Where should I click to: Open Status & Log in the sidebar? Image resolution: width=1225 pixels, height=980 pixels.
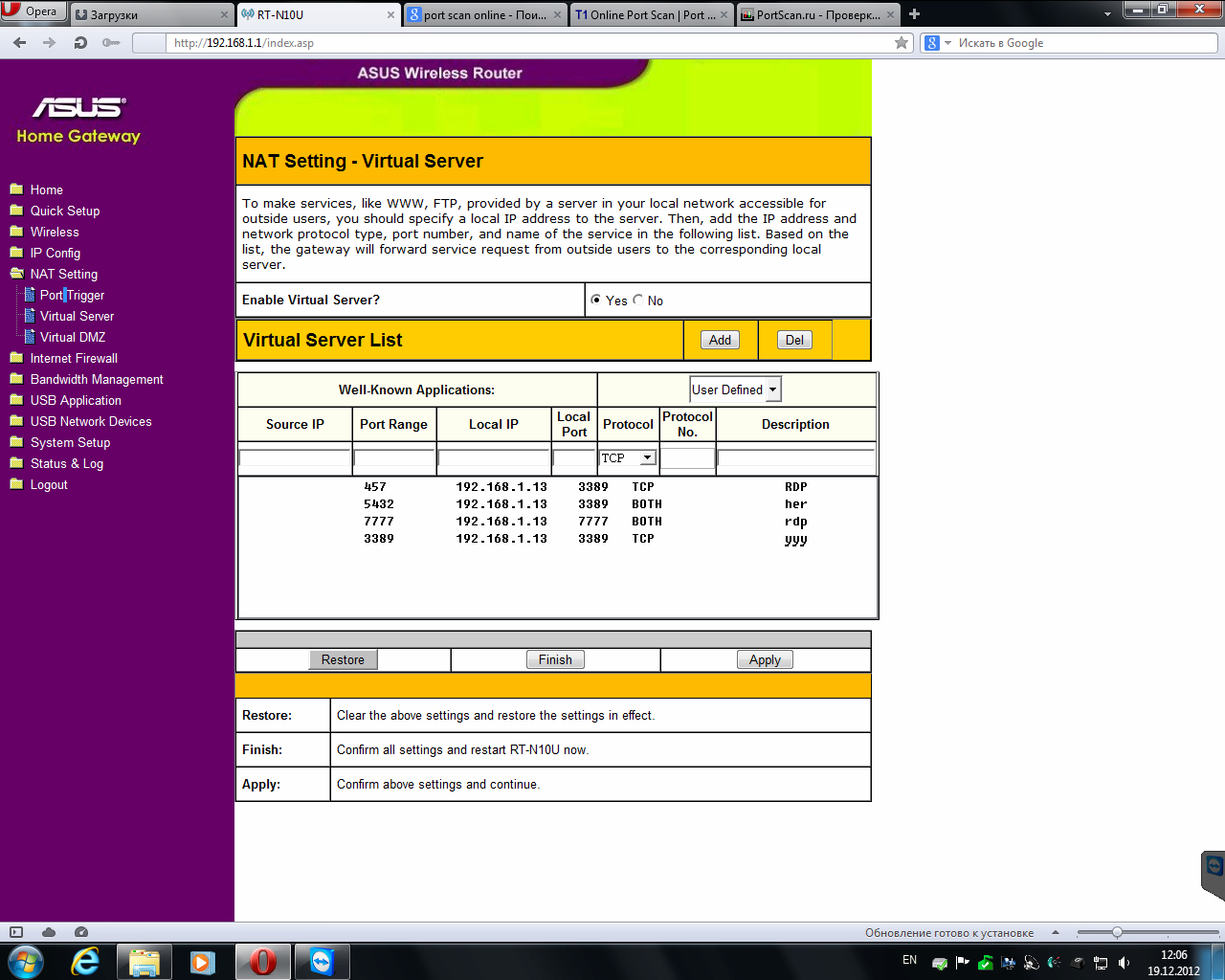[x=67, y=463]
